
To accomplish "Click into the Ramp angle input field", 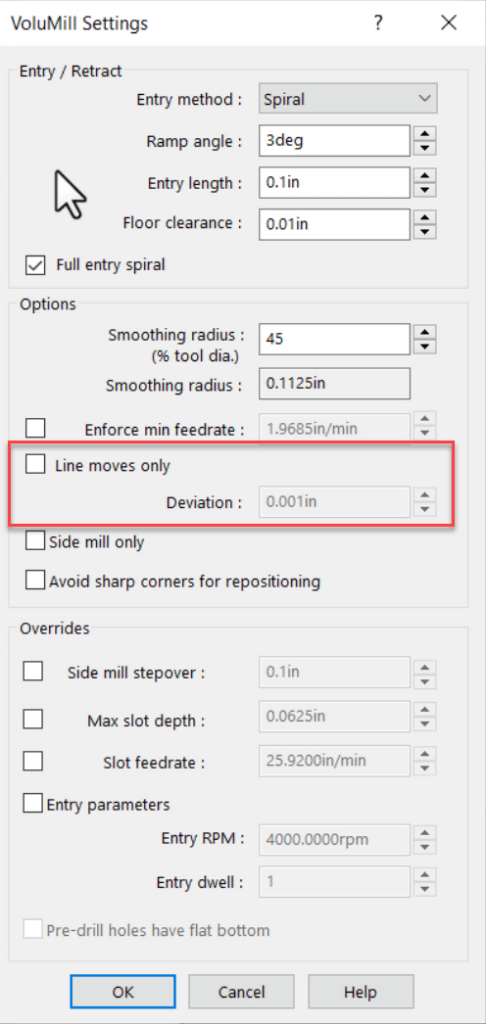I will 334,141.
